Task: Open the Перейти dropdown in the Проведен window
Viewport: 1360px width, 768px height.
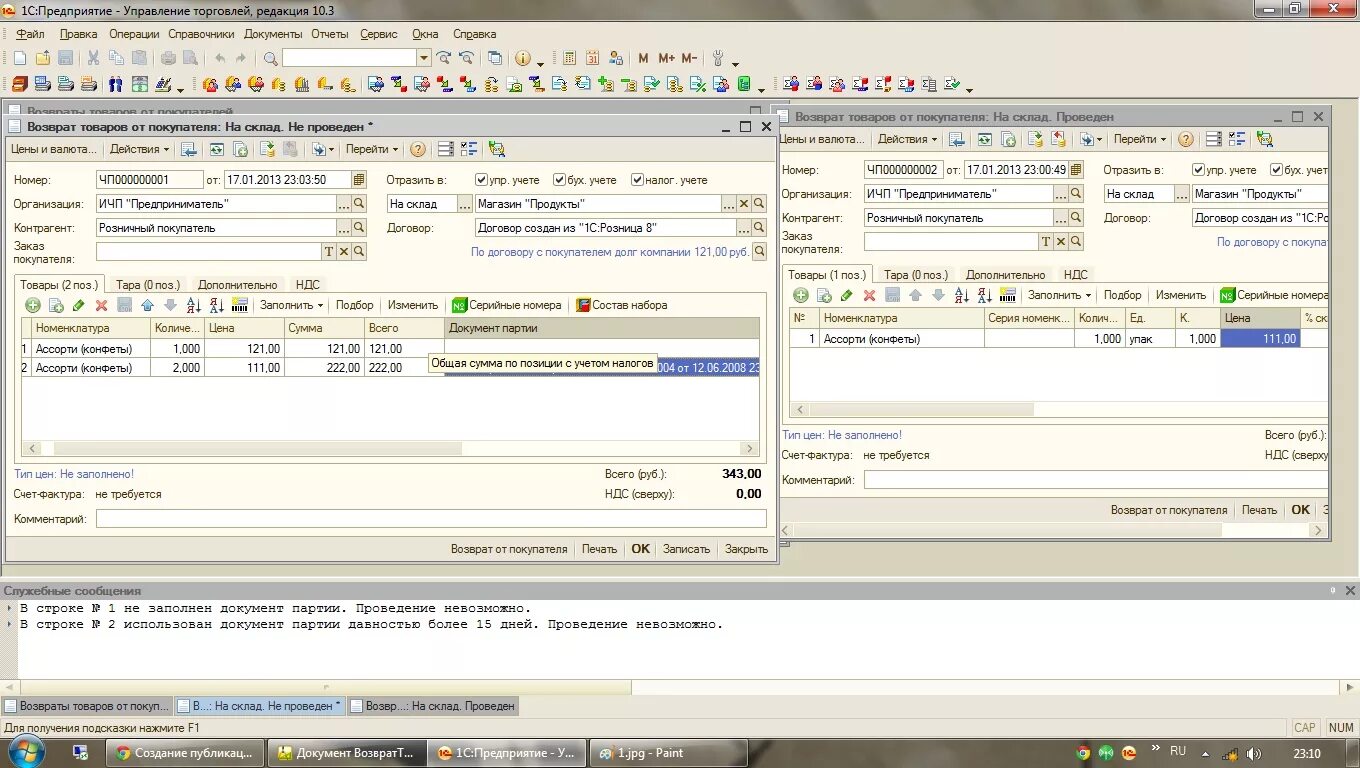Action: click(x=1140, y=139)
